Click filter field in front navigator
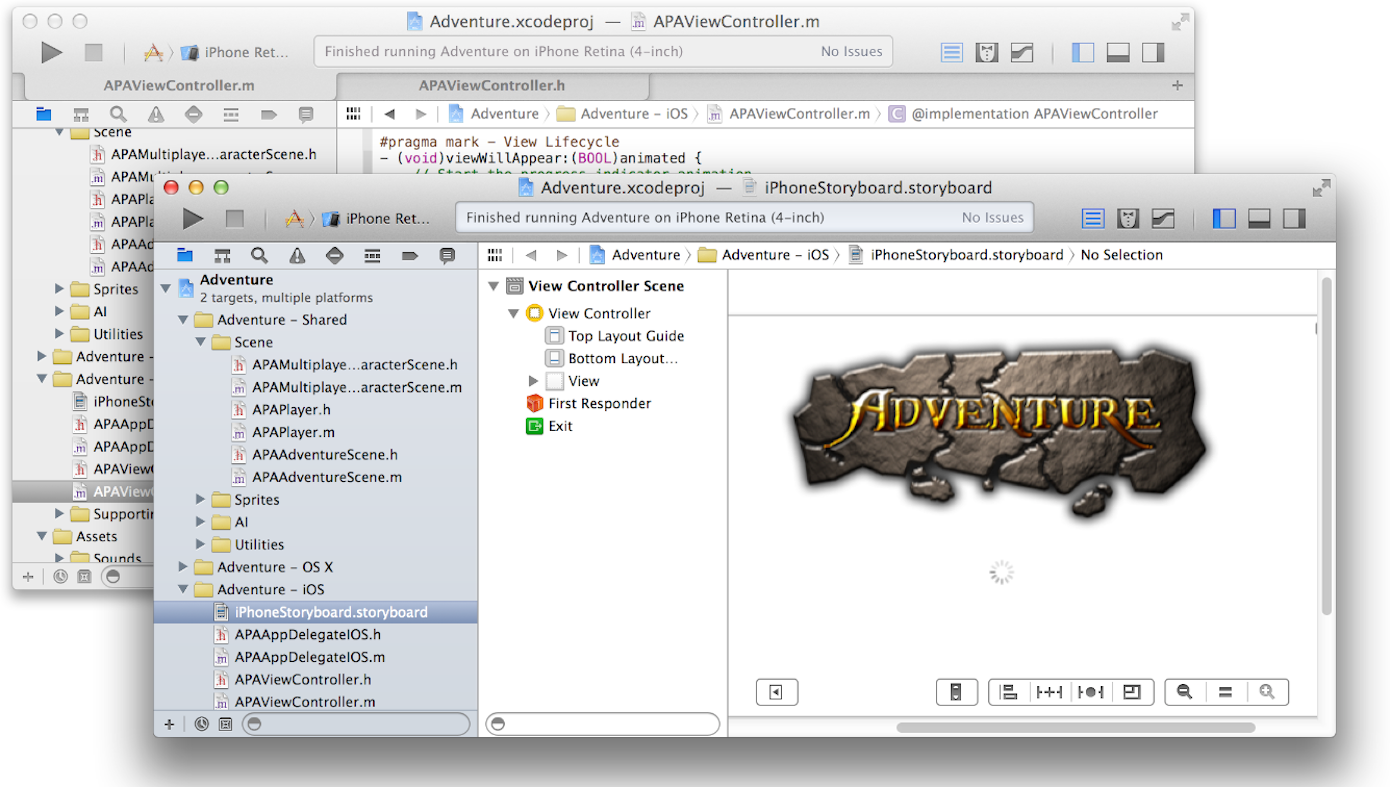Screen dimensions: 1390x787 [x=356, y=724]
